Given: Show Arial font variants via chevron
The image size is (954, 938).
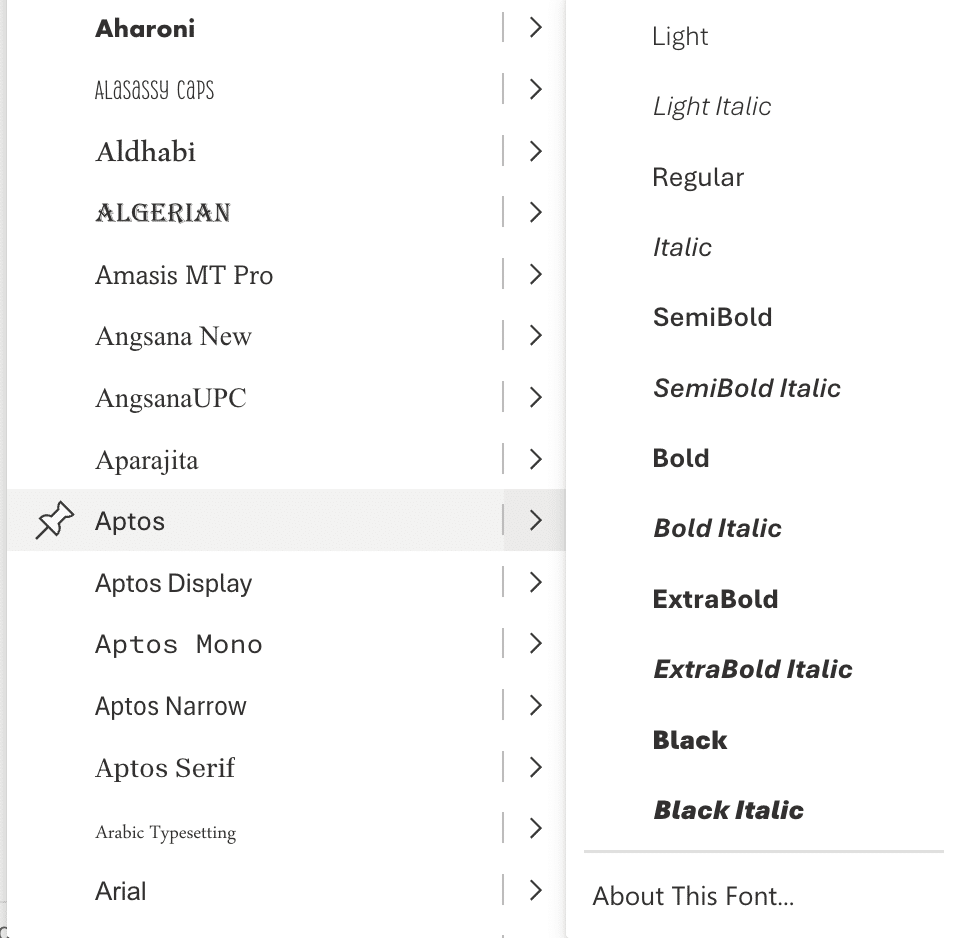Looking at the screenshot, I should (535, 890).
